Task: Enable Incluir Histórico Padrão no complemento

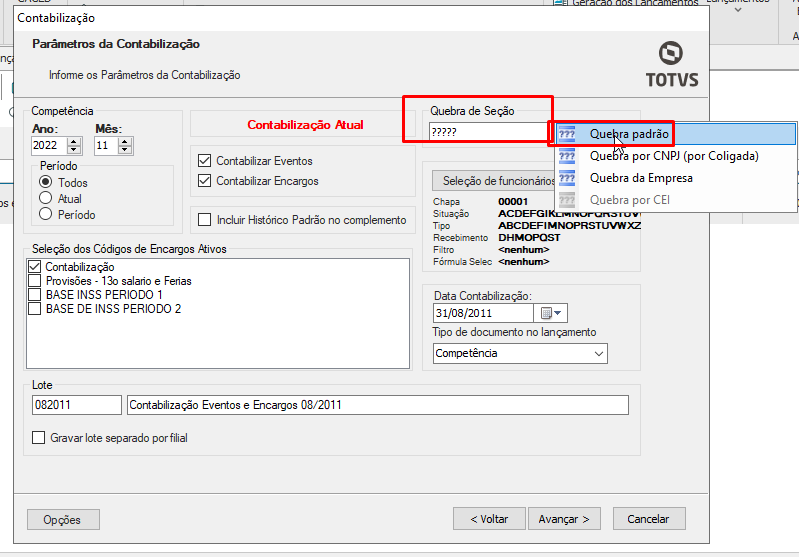Action: click(204, 220)
